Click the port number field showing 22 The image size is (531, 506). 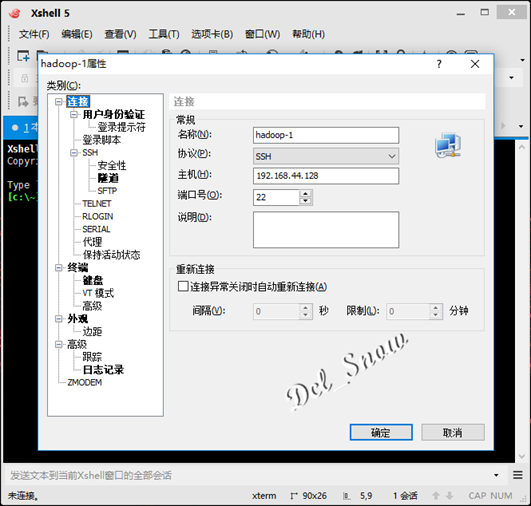coord(276,197)
